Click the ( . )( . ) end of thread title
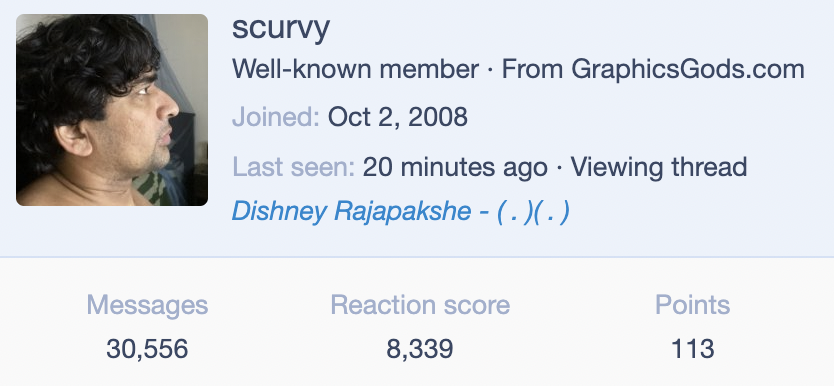Image resolution: width=834 pixels, height=386 pixels. pyautogui.click(x=533, y=212)
